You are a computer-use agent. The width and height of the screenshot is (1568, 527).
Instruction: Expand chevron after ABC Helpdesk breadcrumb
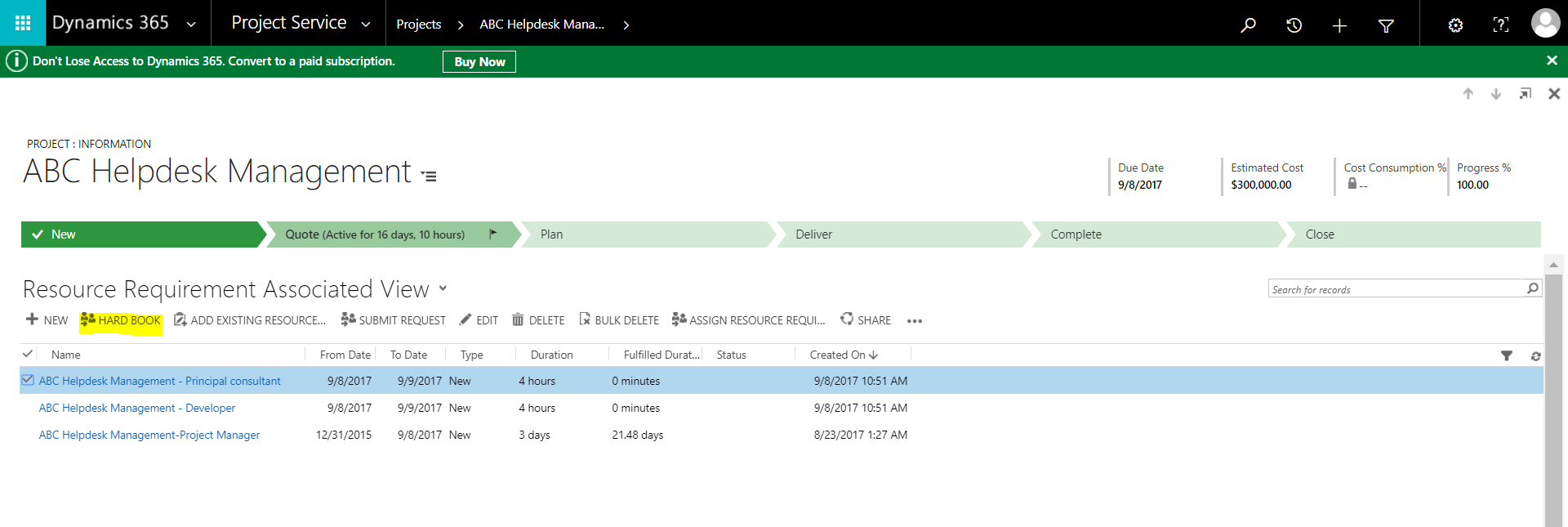(626, 25)
